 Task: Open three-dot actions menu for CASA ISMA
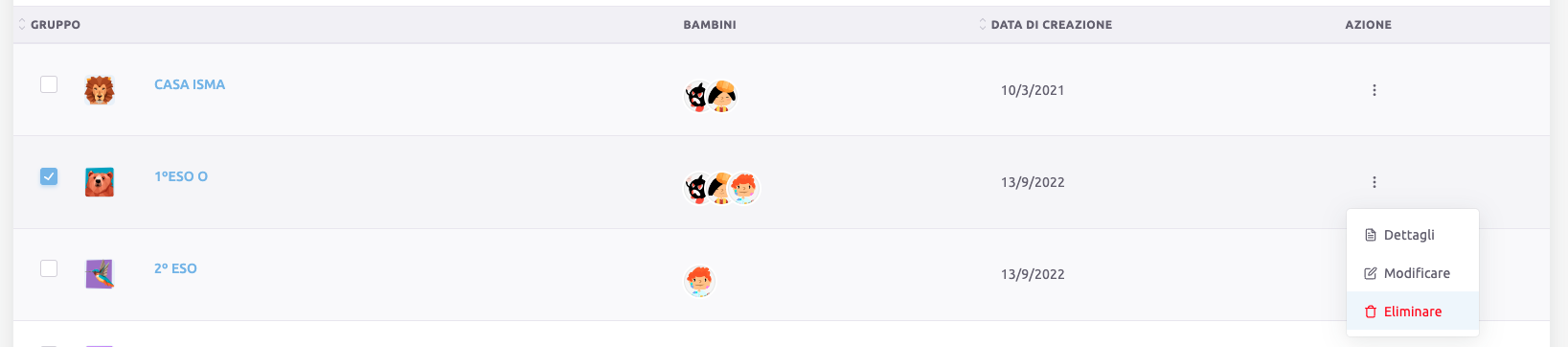pyautogui.click(x=1374, y=90)
